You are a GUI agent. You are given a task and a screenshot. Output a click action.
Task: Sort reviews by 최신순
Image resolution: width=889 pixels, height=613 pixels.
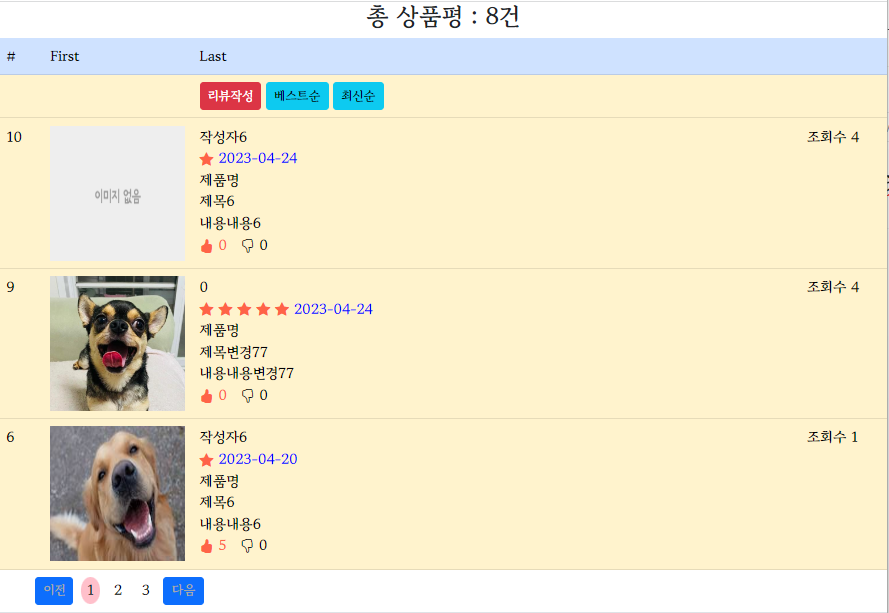click(x=358, y=96)
